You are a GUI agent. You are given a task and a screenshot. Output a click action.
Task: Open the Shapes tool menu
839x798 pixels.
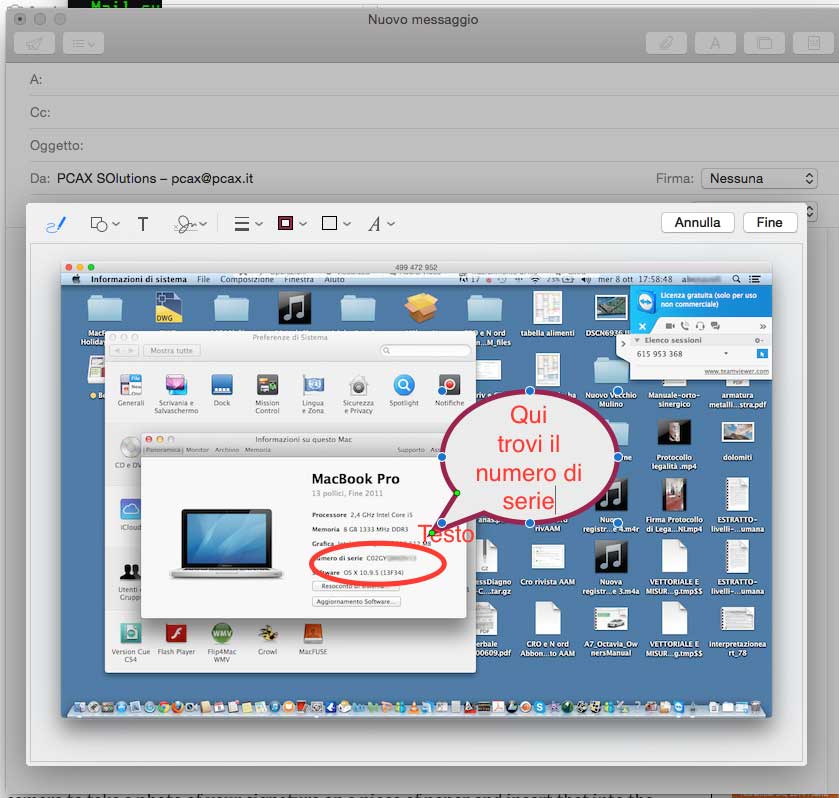coord(104,224)
